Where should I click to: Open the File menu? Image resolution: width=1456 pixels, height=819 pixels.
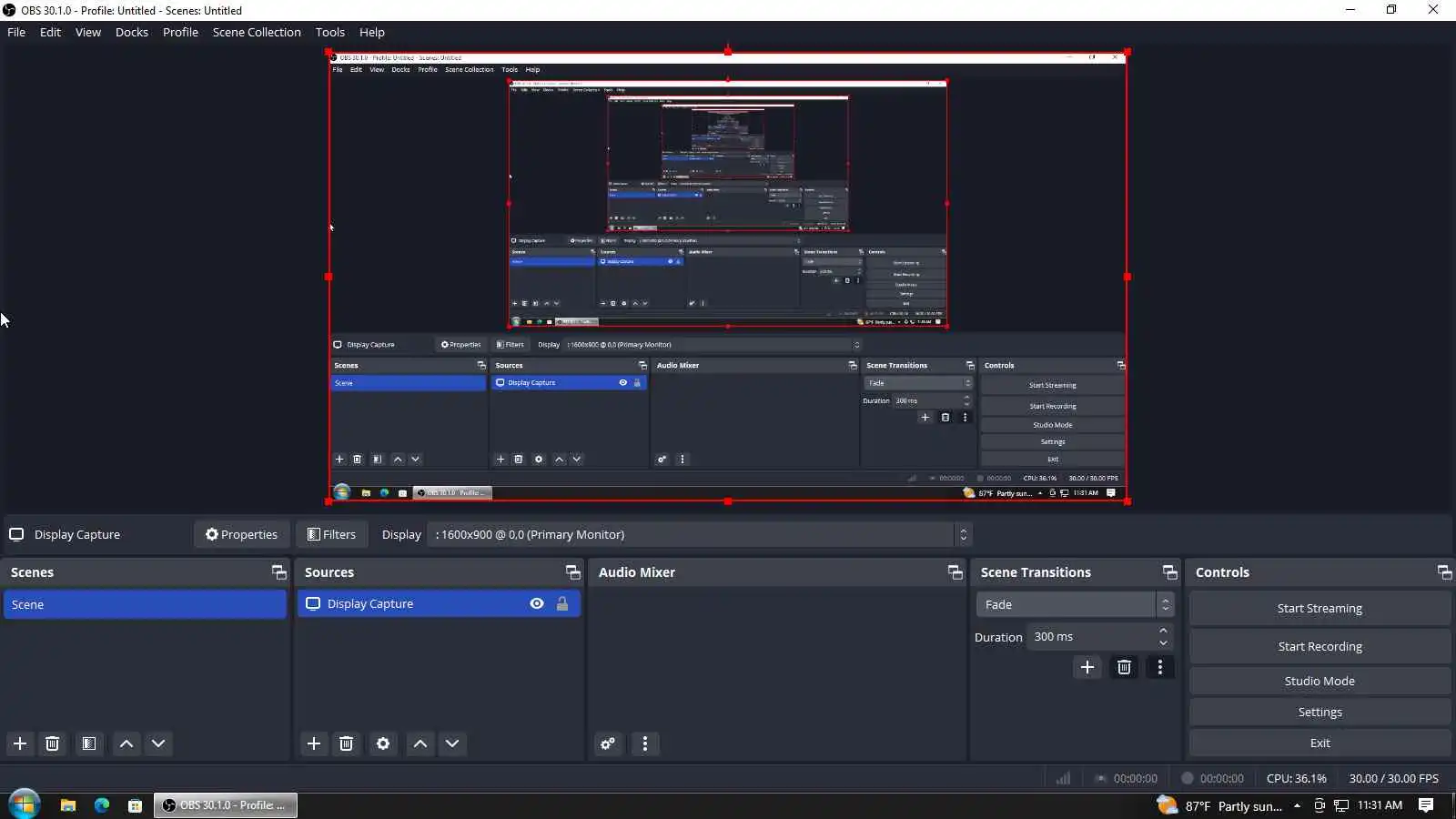point(16,32)
